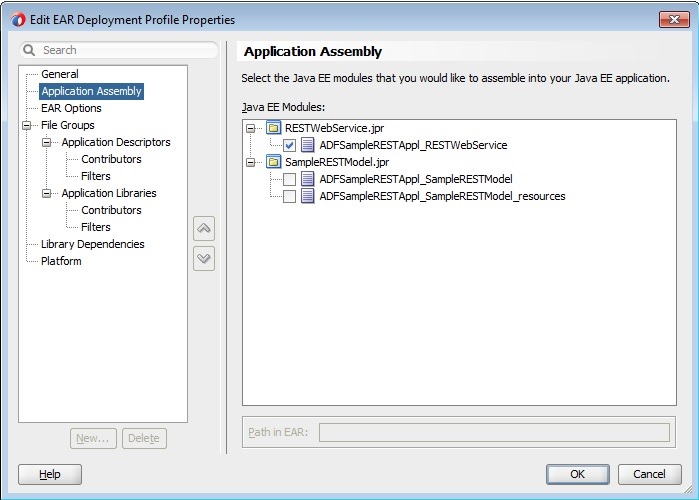
Task: Open the Library Dependencies category
Action: coord(92,244)
